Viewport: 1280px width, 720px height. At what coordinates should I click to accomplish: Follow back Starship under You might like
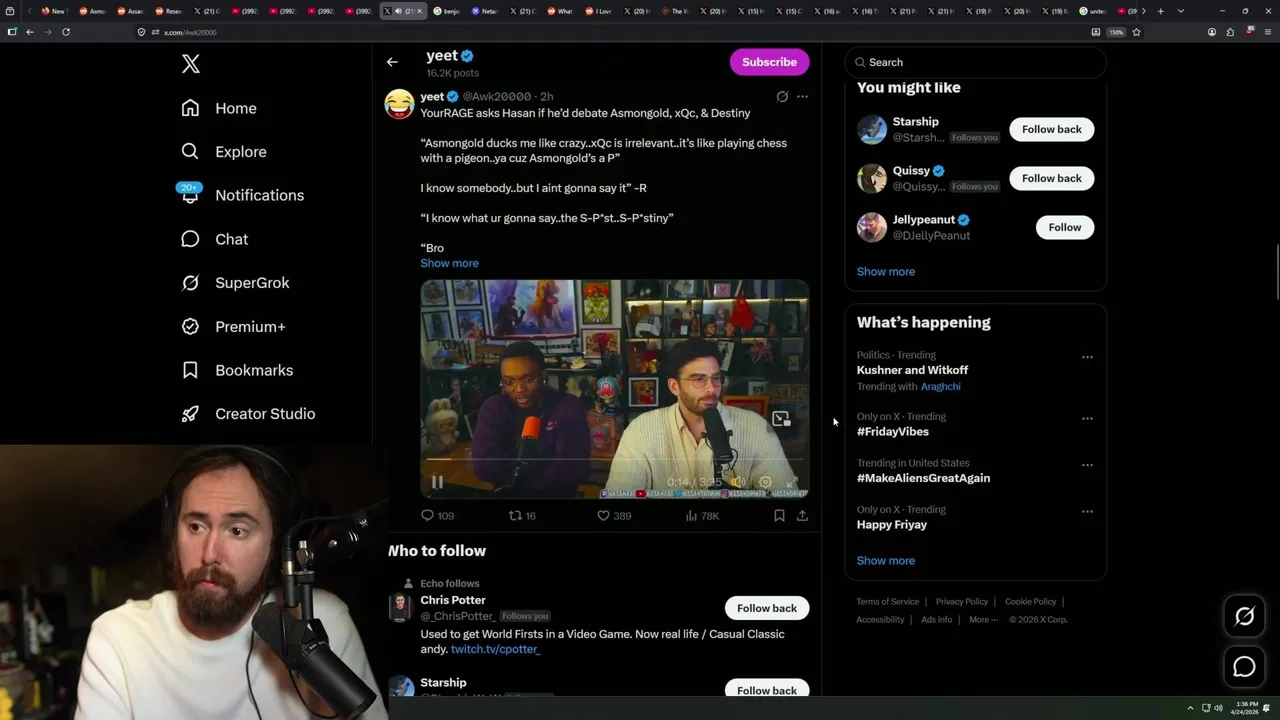click(x=1052, y=129)
